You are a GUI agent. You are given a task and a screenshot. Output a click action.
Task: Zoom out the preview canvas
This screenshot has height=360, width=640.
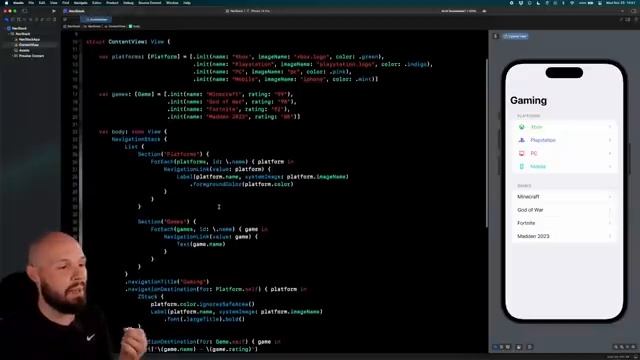coord(616,347)
